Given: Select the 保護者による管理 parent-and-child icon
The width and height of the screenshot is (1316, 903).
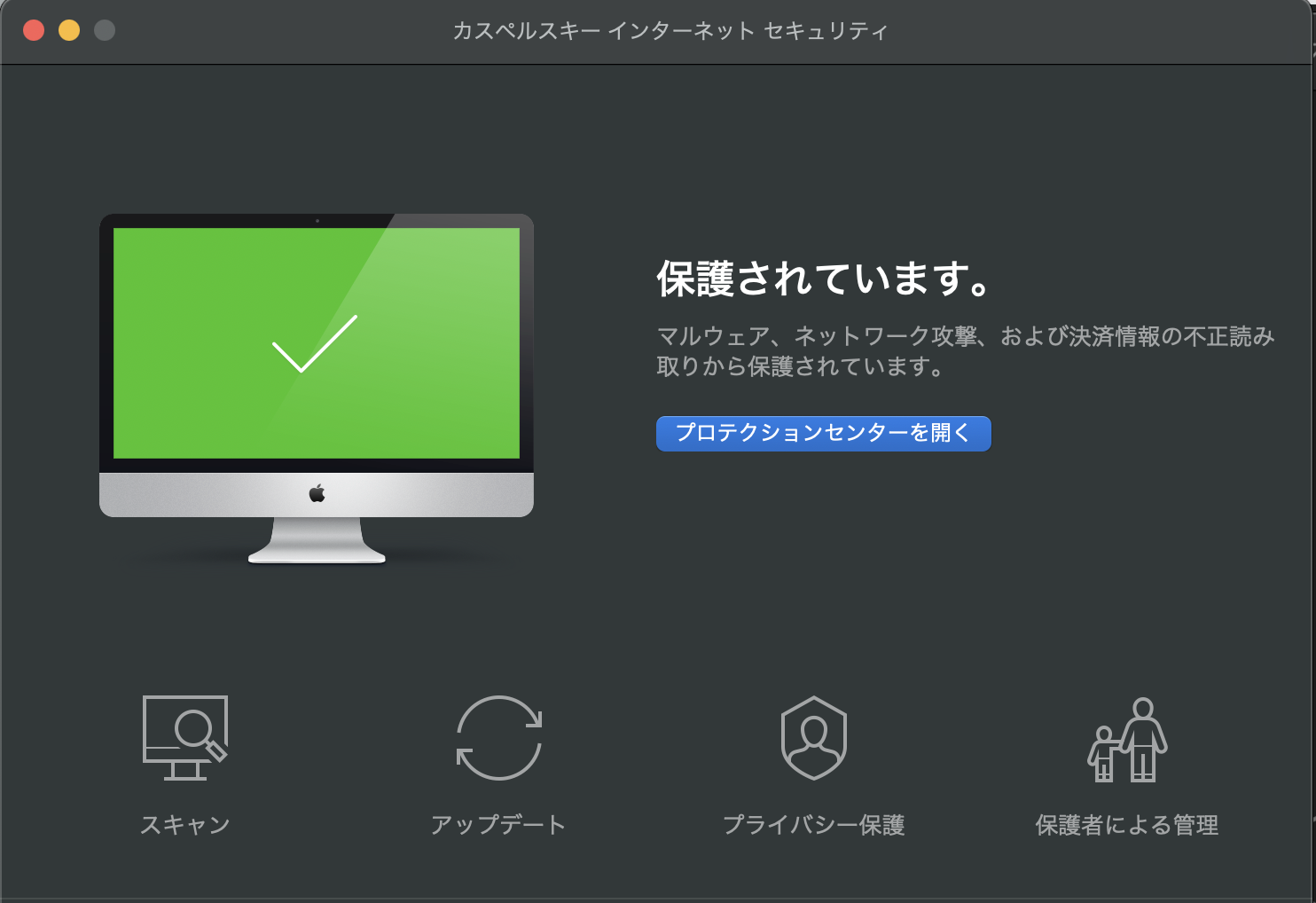Looking at the screenshot, I should click(x=1127, y=740).
